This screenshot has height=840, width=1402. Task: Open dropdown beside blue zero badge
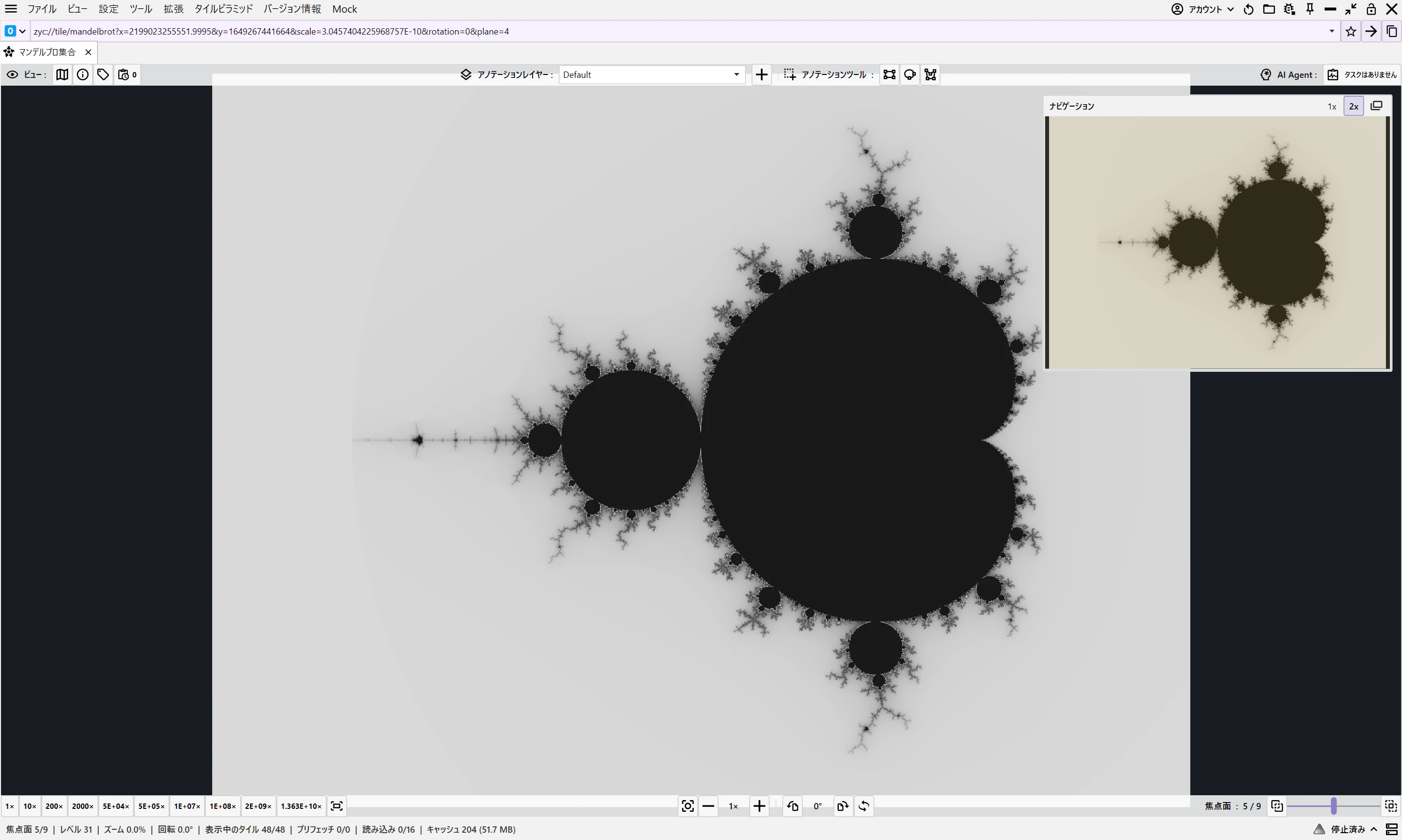pyautogui.click(x=22, y=31)
